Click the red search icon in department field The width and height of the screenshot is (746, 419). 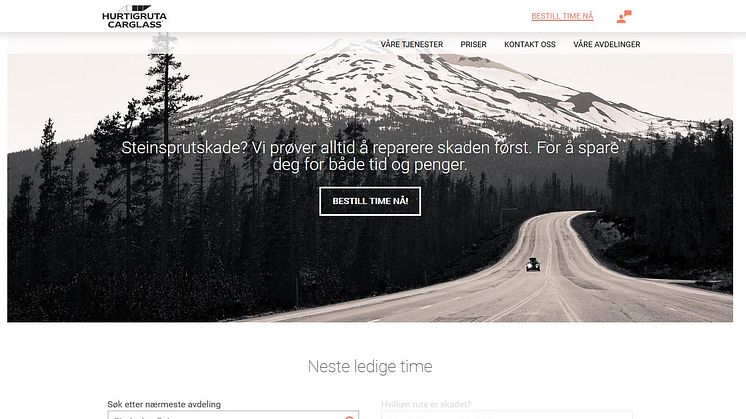point(350,417)
